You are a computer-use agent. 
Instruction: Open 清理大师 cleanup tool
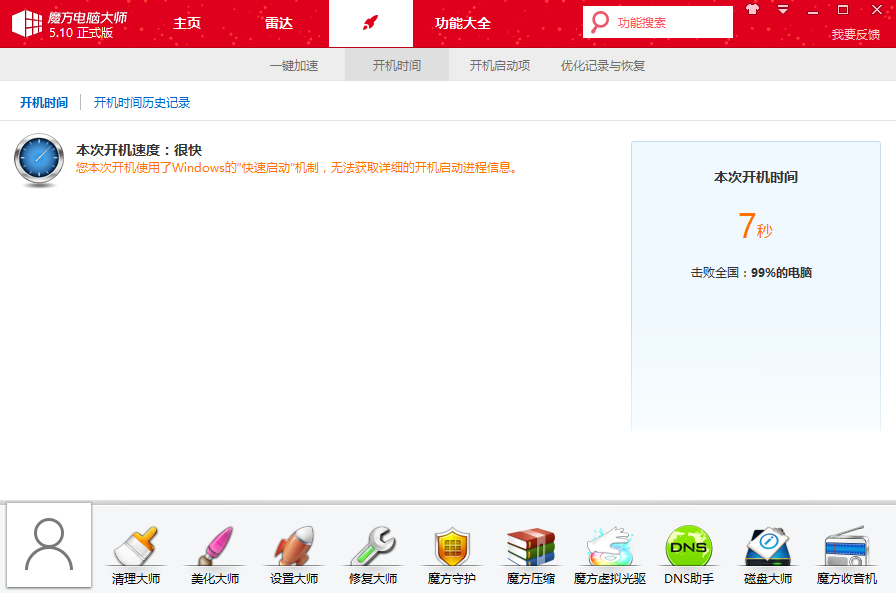coord(135,555)
